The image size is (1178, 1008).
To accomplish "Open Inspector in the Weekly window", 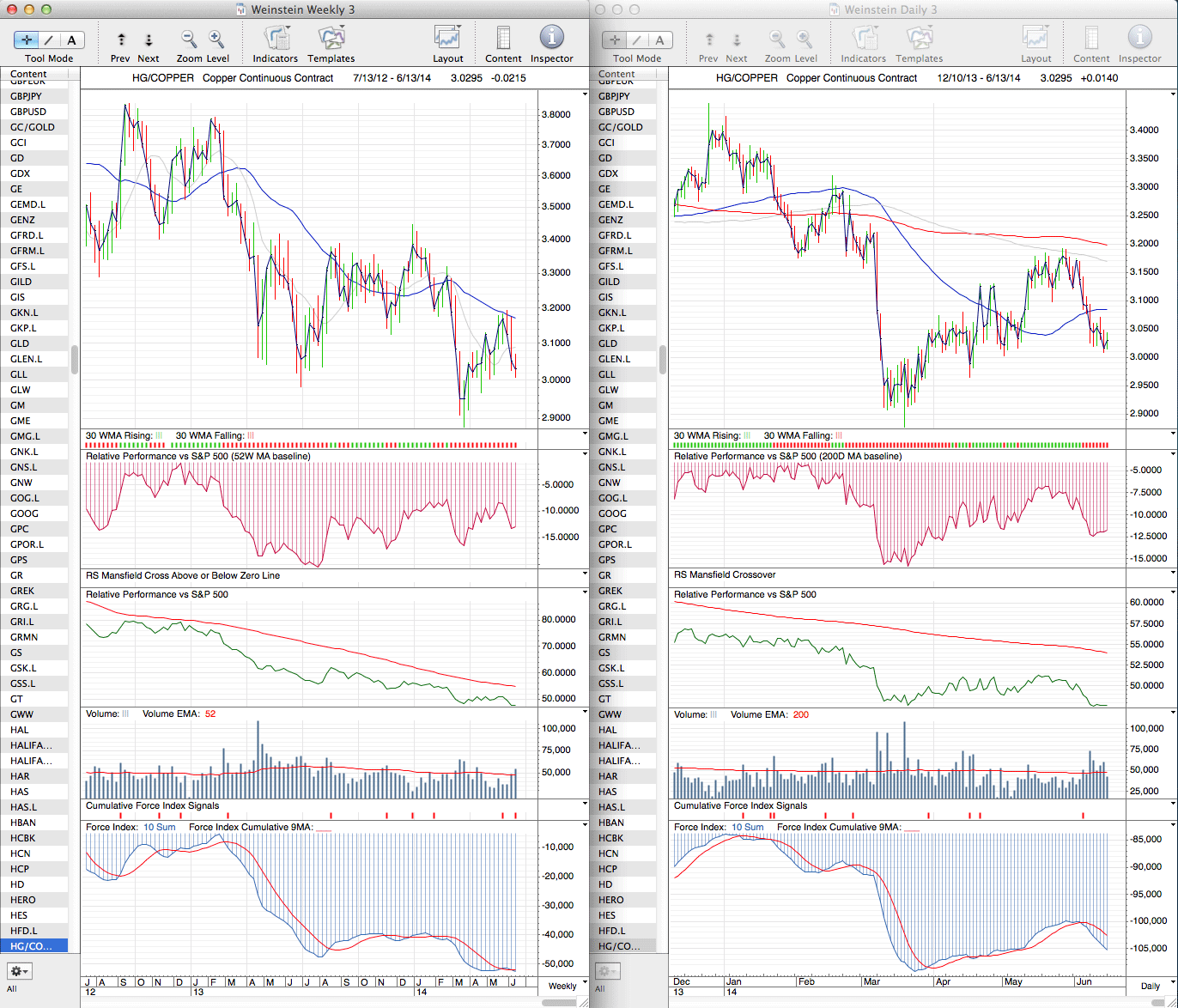I will [551, 39].
